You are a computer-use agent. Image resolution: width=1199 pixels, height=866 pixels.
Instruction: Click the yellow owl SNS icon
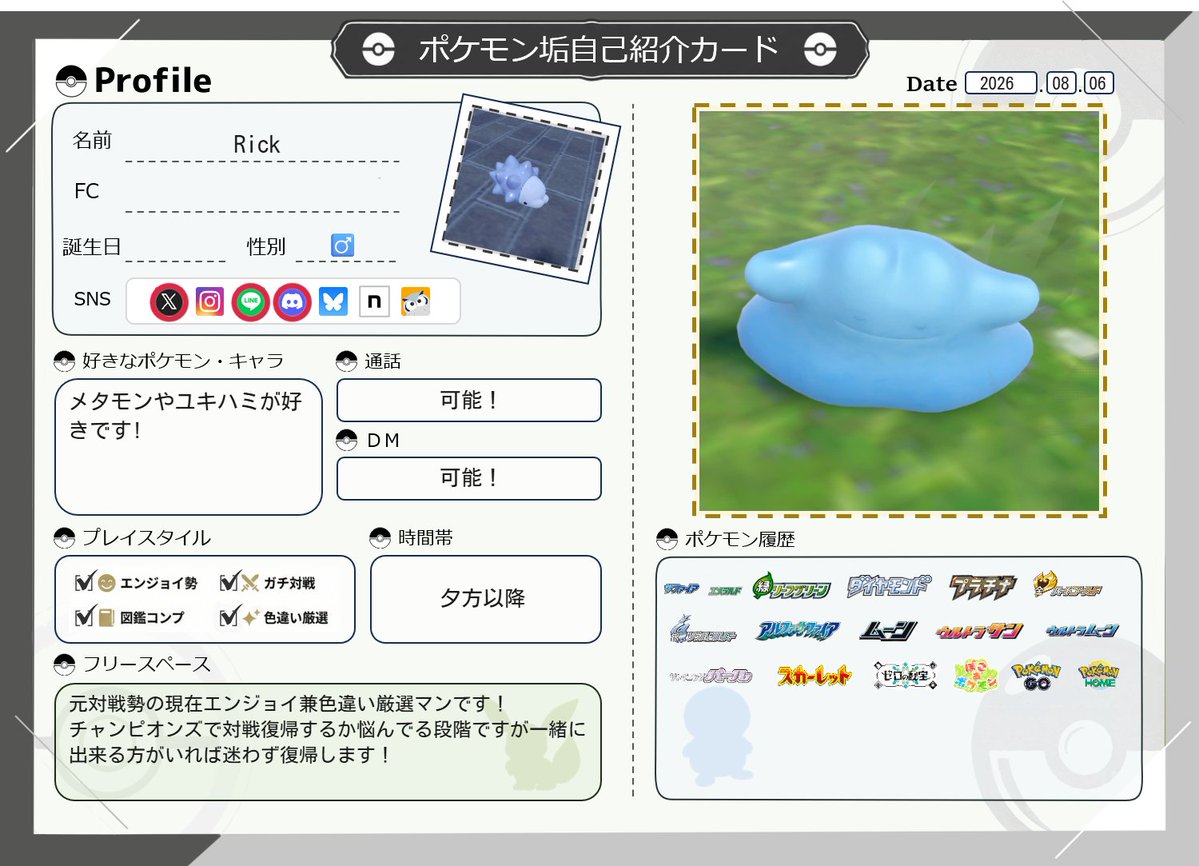415,301
